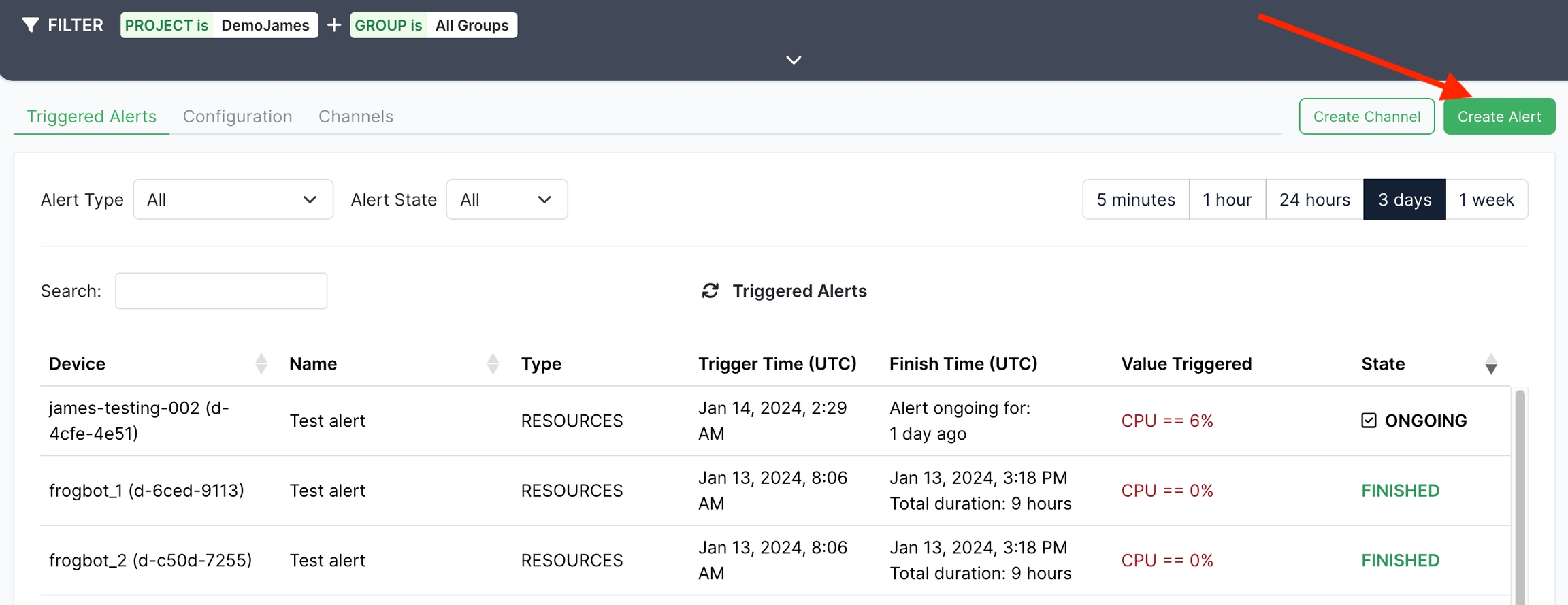Switch to the Channels tab
The width and height of the screenshot is (1568, 605).
(355, 116)
